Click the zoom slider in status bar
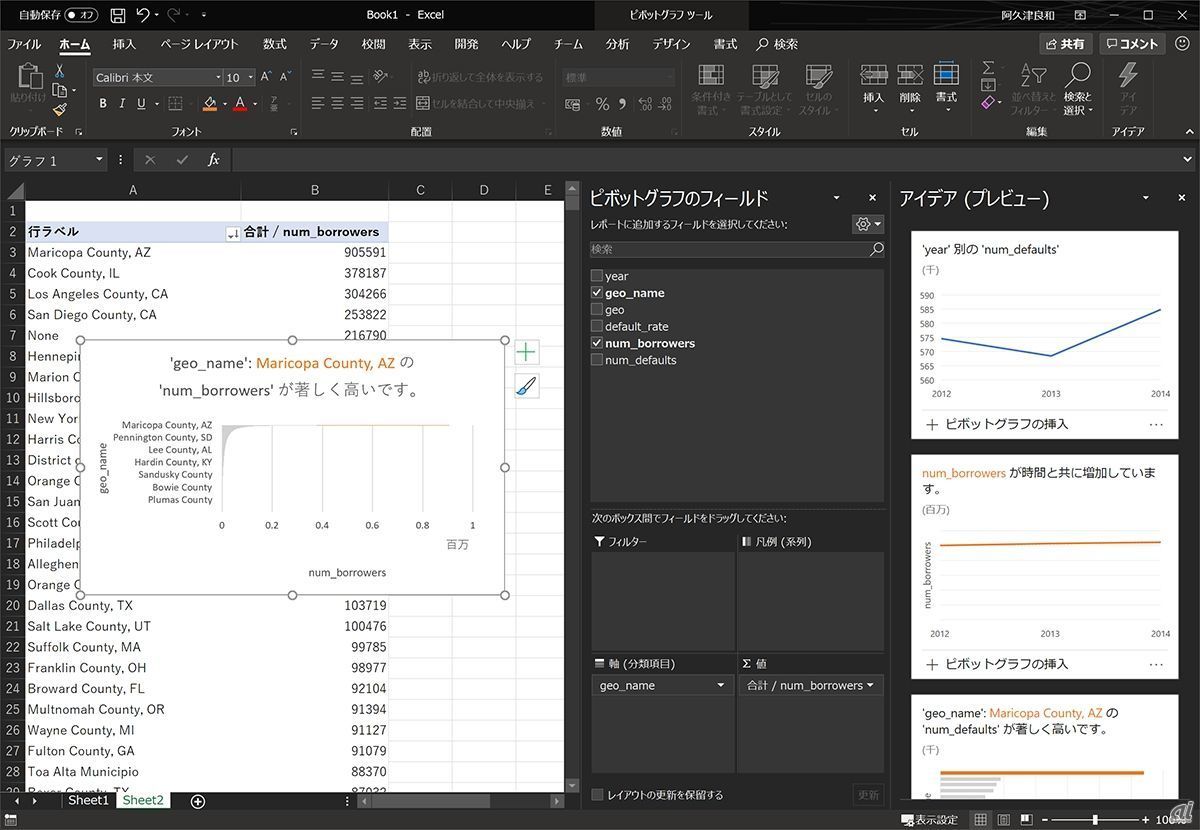The height and width of the screenshot is (830, 1200). pos(1096,820)
